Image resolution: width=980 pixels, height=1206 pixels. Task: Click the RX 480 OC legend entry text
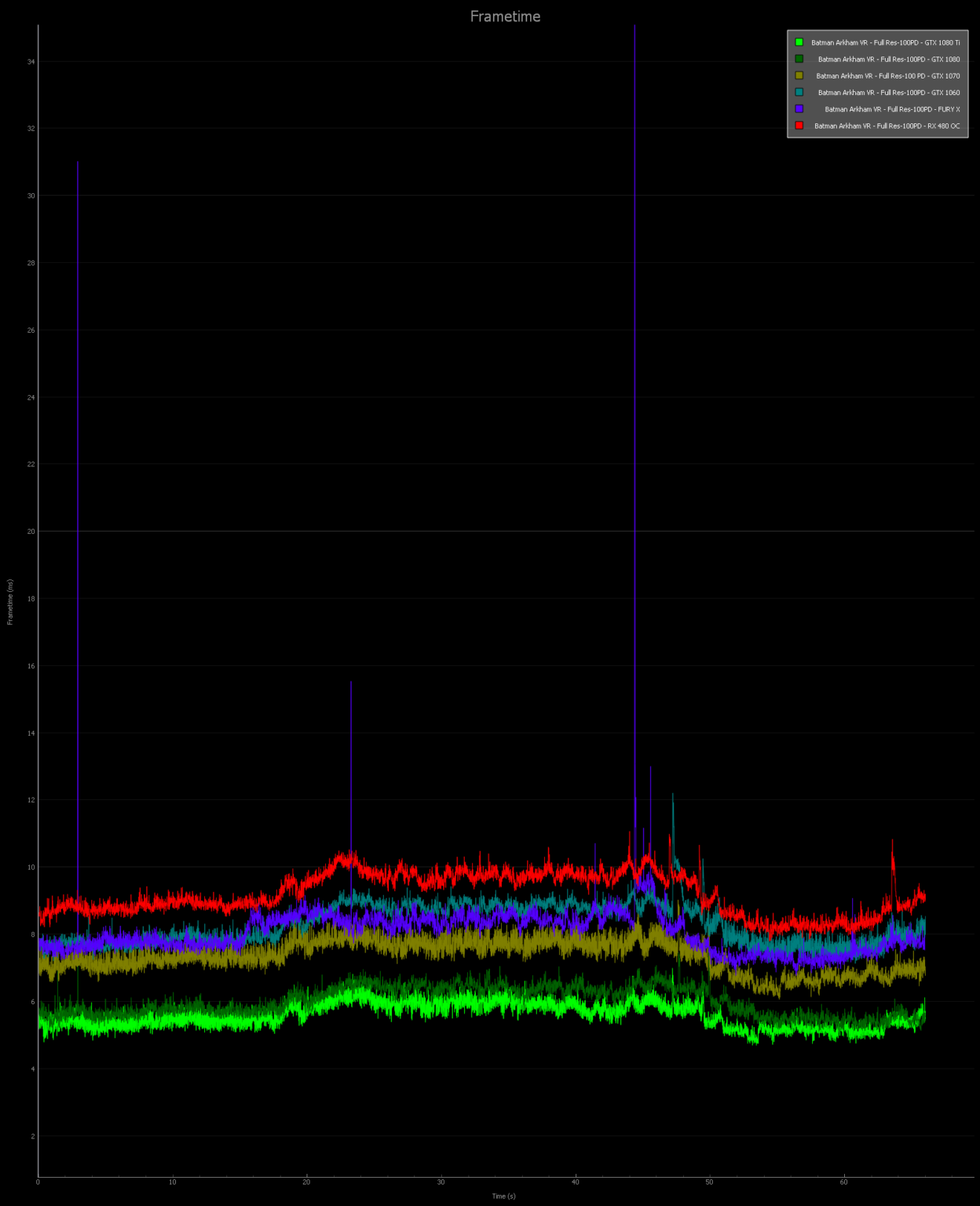point(887,126)
